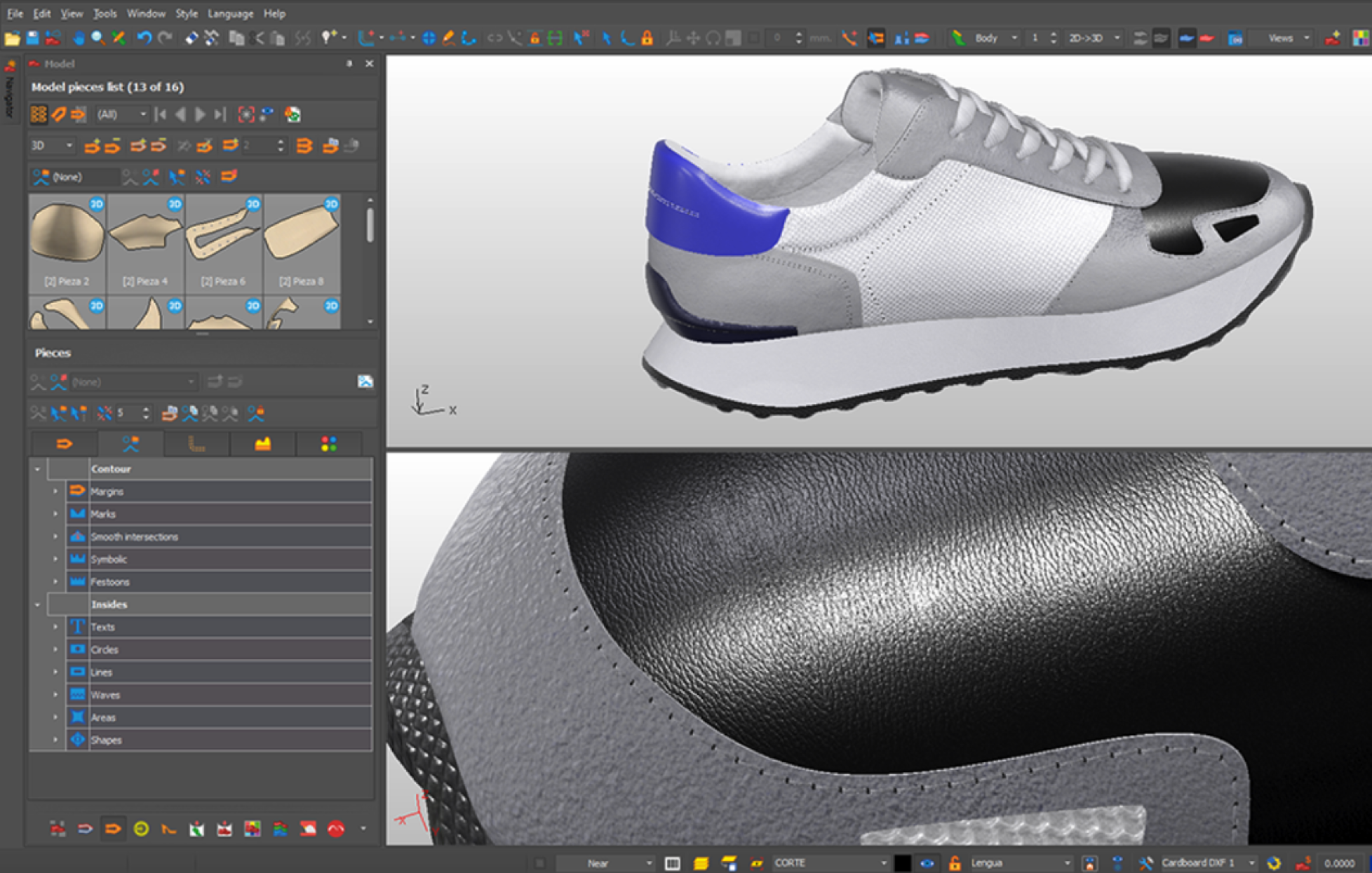Select the Pieza 4 thumbnail
This screenshot has height=873, width=1372.
(x=145, y=243)
